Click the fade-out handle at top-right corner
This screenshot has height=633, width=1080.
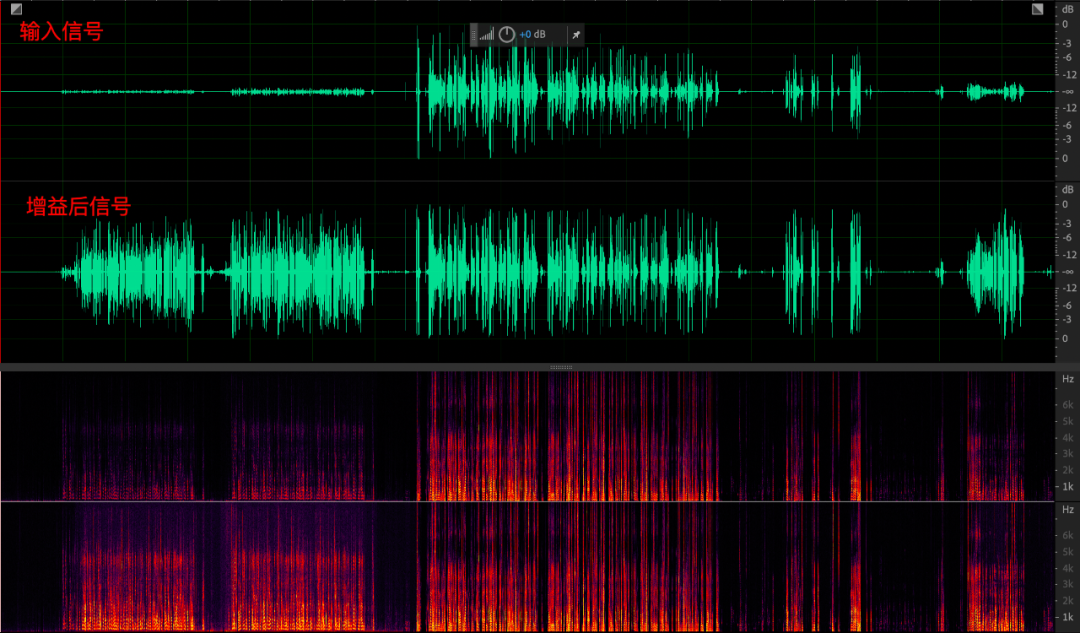tap(1038, 9)
